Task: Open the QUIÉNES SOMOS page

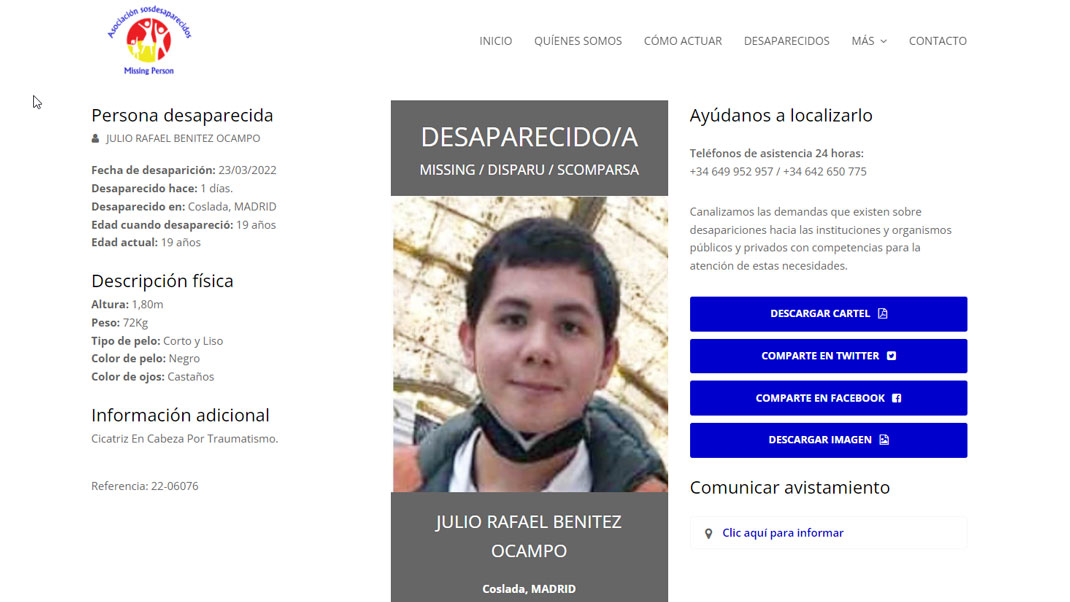Action: 578,41
